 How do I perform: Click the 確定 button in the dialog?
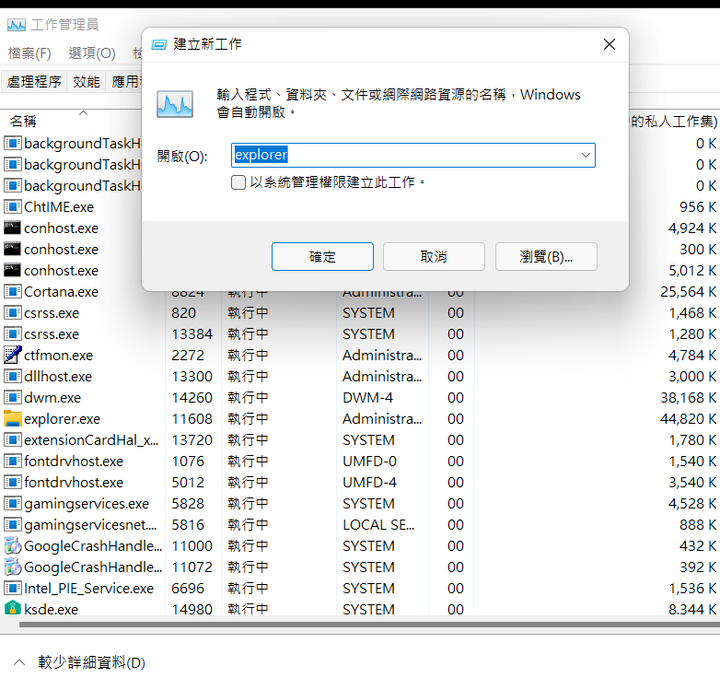(x=322, y=257)
